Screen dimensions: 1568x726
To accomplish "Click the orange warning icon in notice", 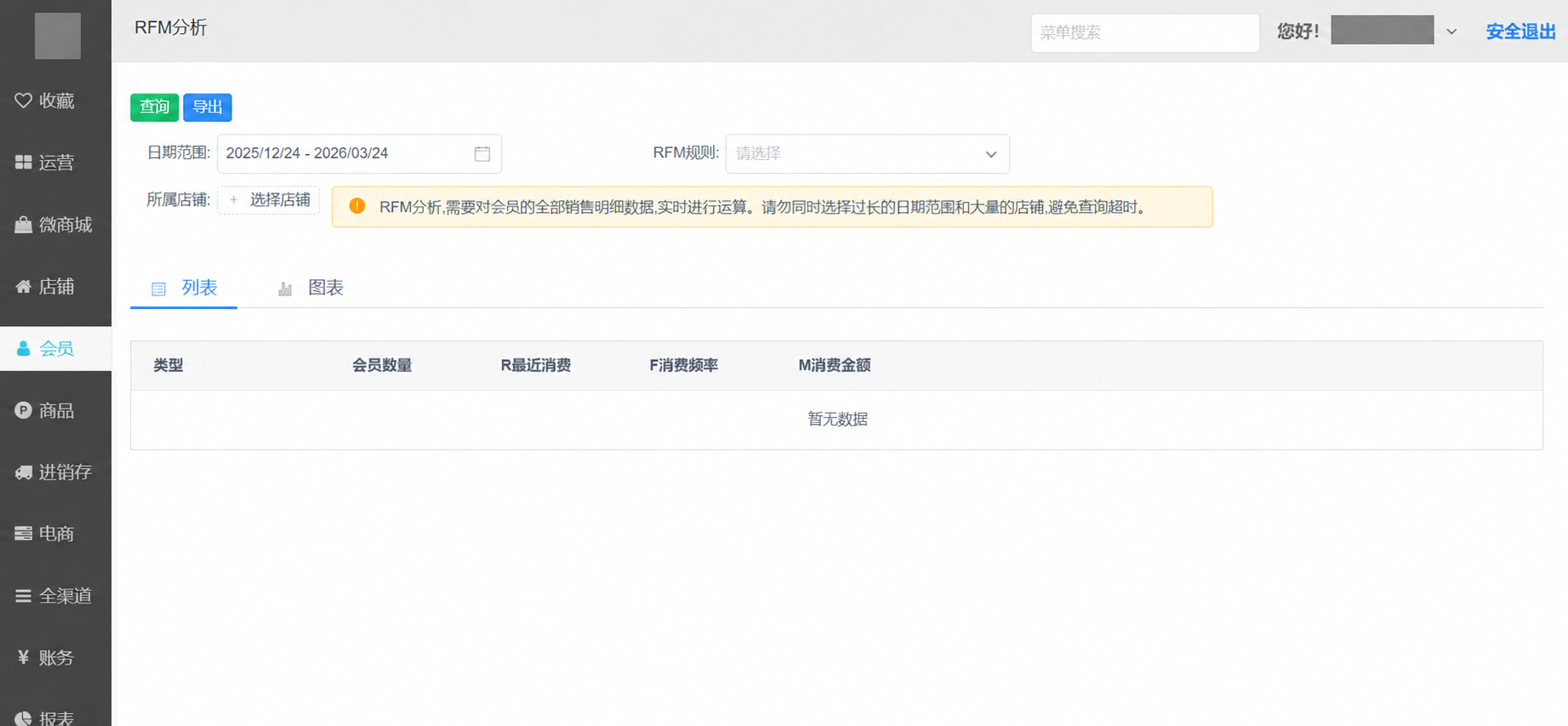I will [x=357, y=206].
